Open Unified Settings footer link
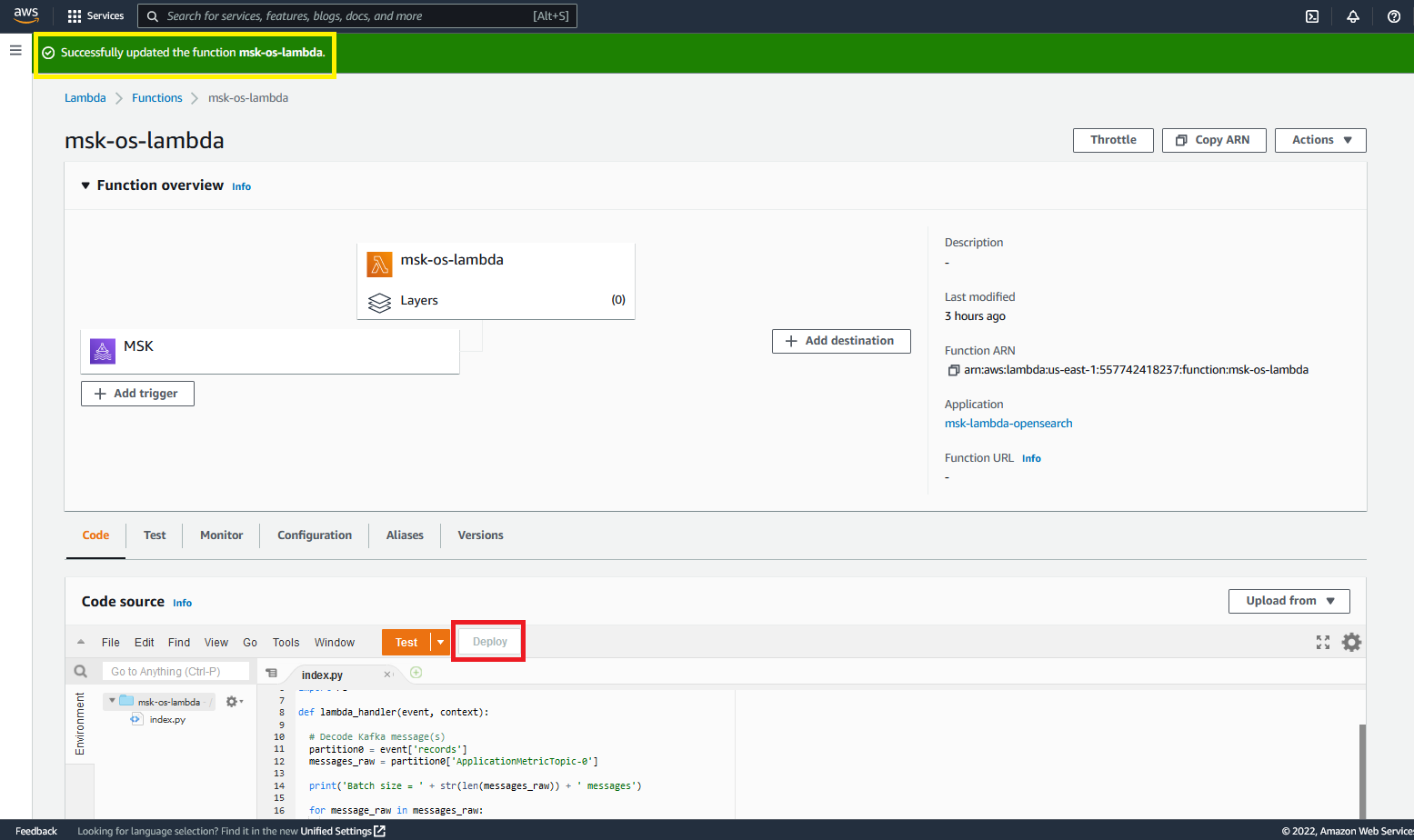Image resolution: width=1414 pixels, height=840 pixels. point(343,831)
